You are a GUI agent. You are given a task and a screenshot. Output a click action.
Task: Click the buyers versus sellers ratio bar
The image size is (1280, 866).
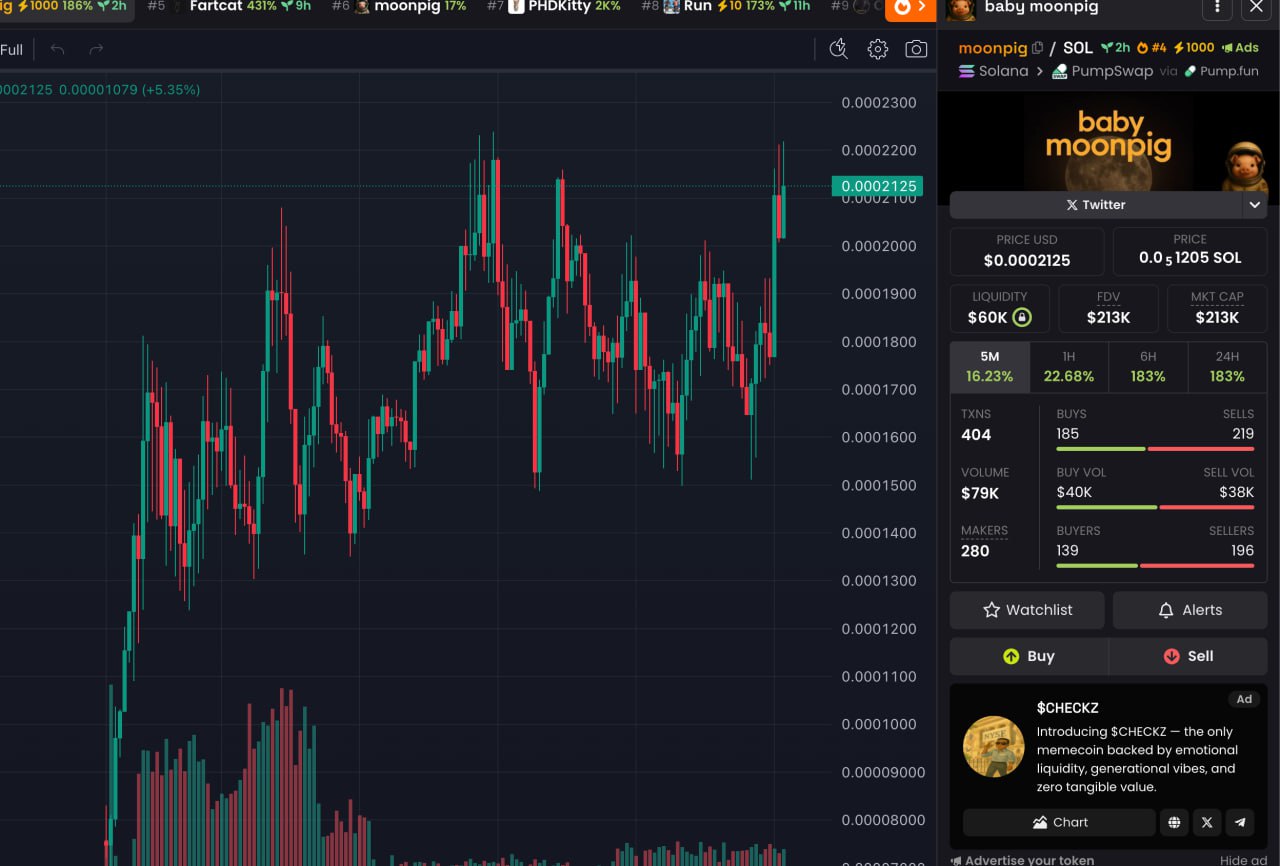click(x=1155, y=566)
